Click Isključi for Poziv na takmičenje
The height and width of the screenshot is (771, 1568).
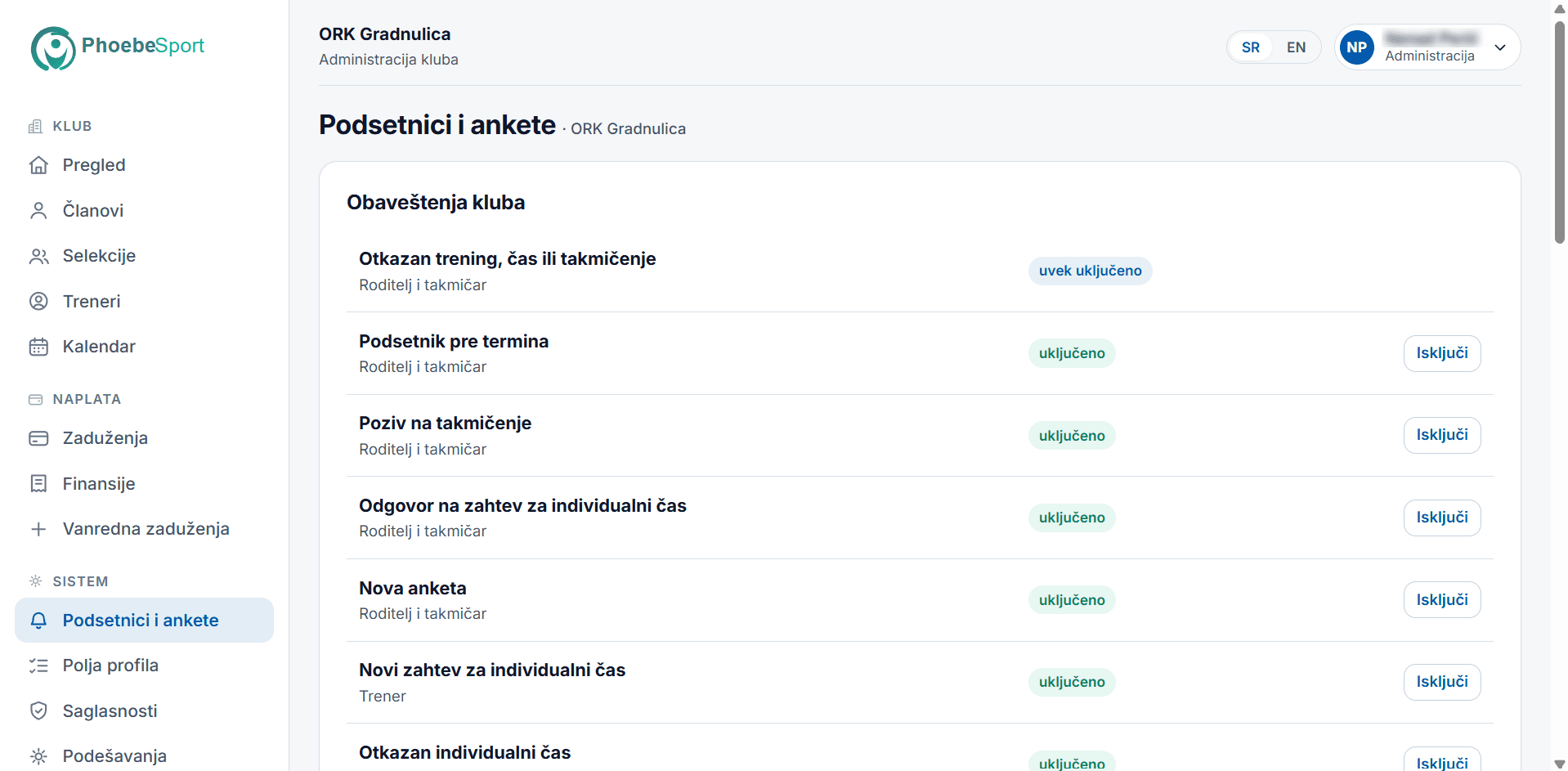1442,435
